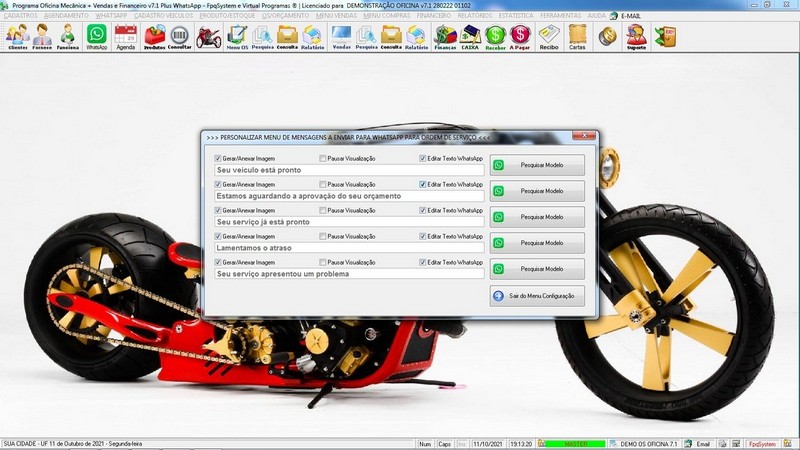Screen dimensions: 800x450
Task: Click the 'Seu veiculo está pronto' text field
Action: tap(349, 170)
